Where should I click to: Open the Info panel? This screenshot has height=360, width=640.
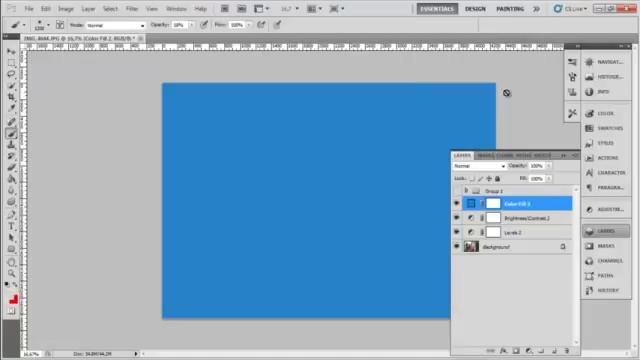605,92
